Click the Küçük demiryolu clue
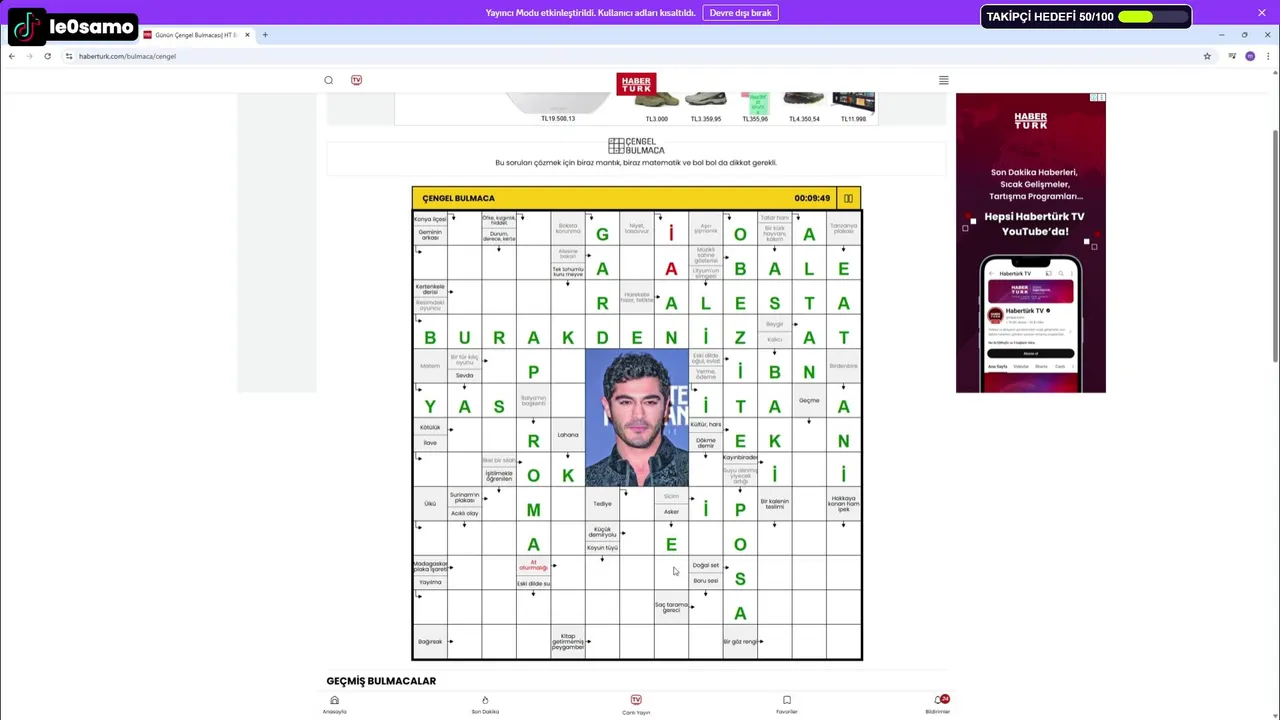Viewport: 1280px width, 720px height. tap(602, 532)
